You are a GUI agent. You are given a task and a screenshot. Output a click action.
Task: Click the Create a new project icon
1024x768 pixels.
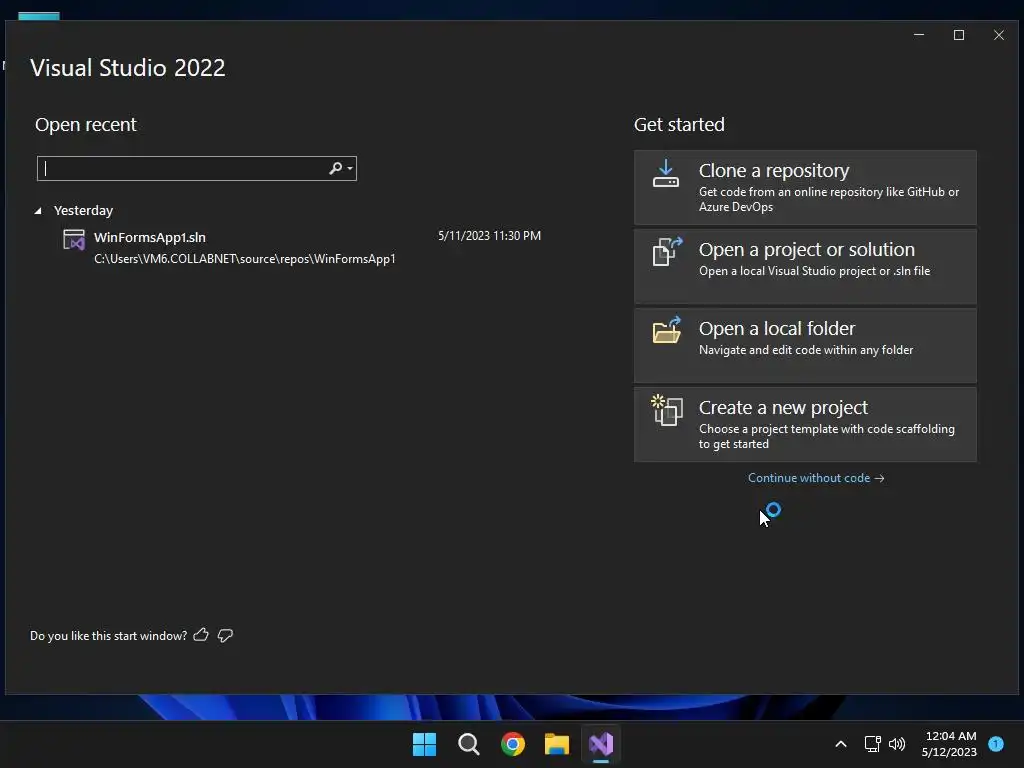point(667,410)
